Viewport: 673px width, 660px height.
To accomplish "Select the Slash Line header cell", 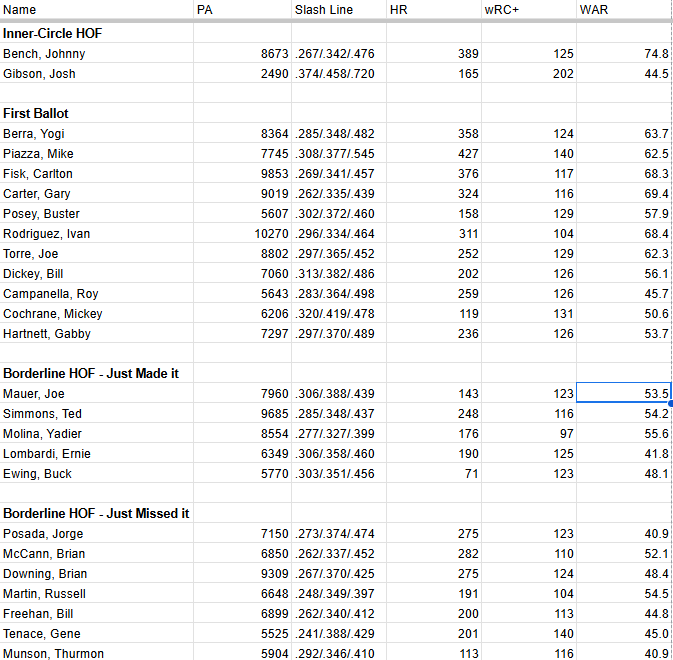I will (339, 10).
